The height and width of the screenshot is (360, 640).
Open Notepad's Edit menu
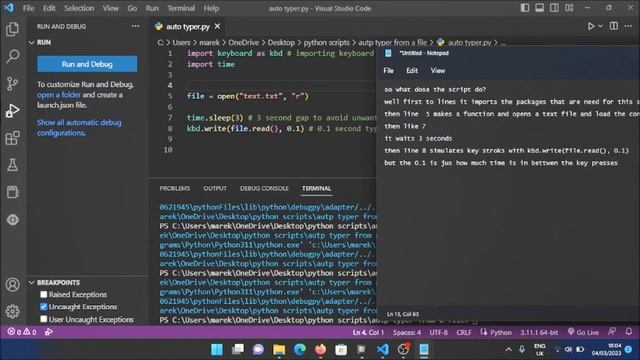[x=412, y=71]
